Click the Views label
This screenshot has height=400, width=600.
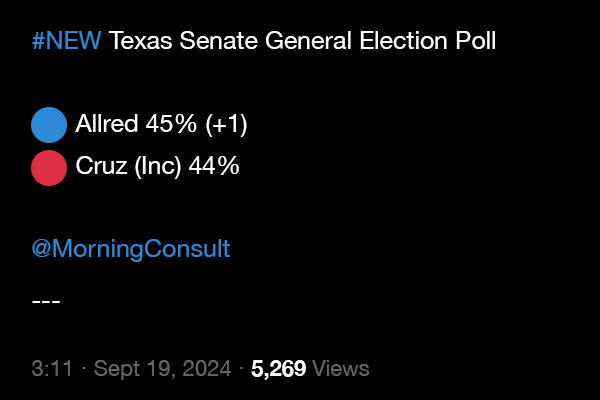(x=341, y=369)
